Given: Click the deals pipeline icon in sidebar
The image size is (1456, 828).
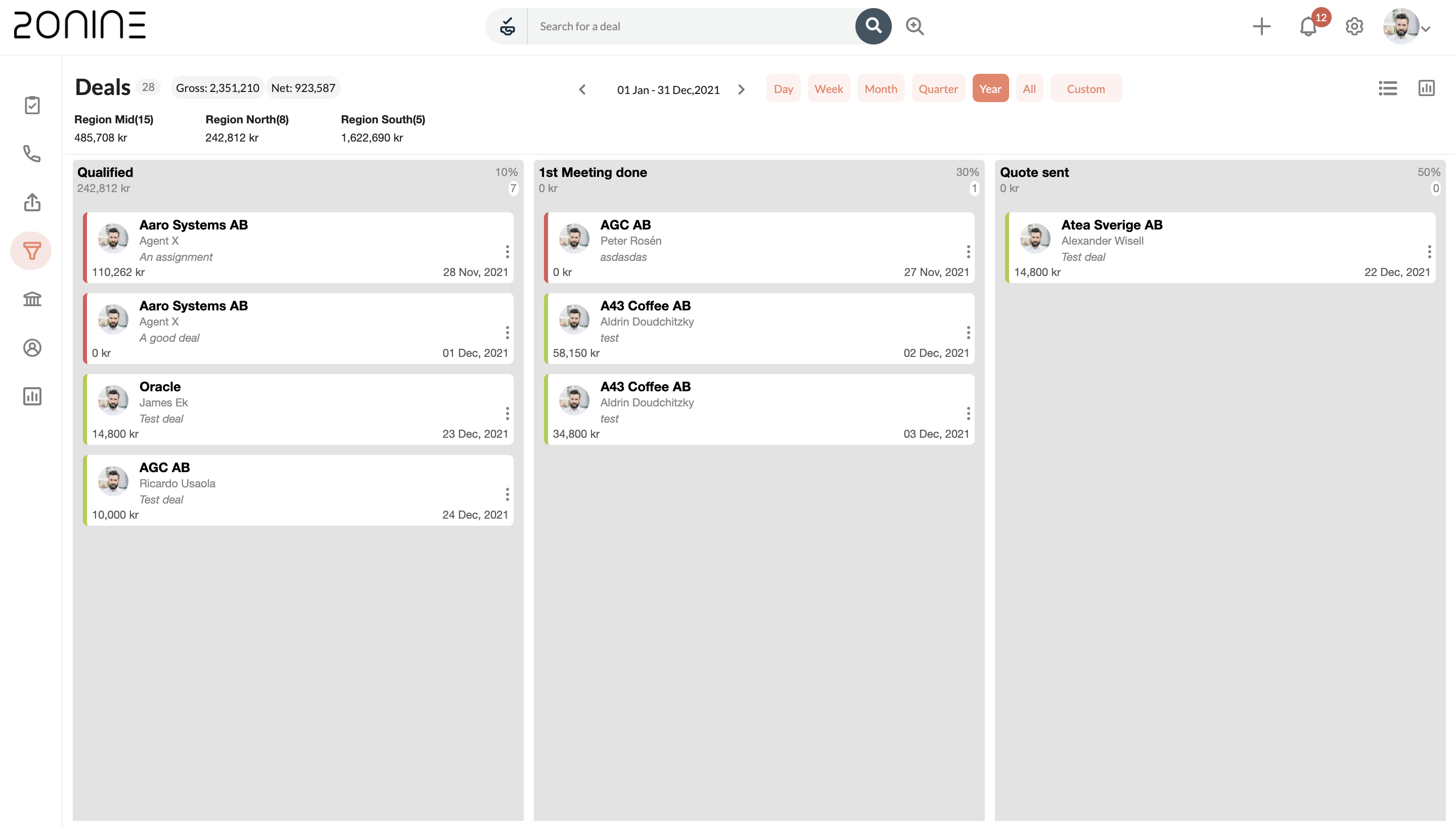Looking at the screenshot, I should pyautogui.click(x=31, y=250).
